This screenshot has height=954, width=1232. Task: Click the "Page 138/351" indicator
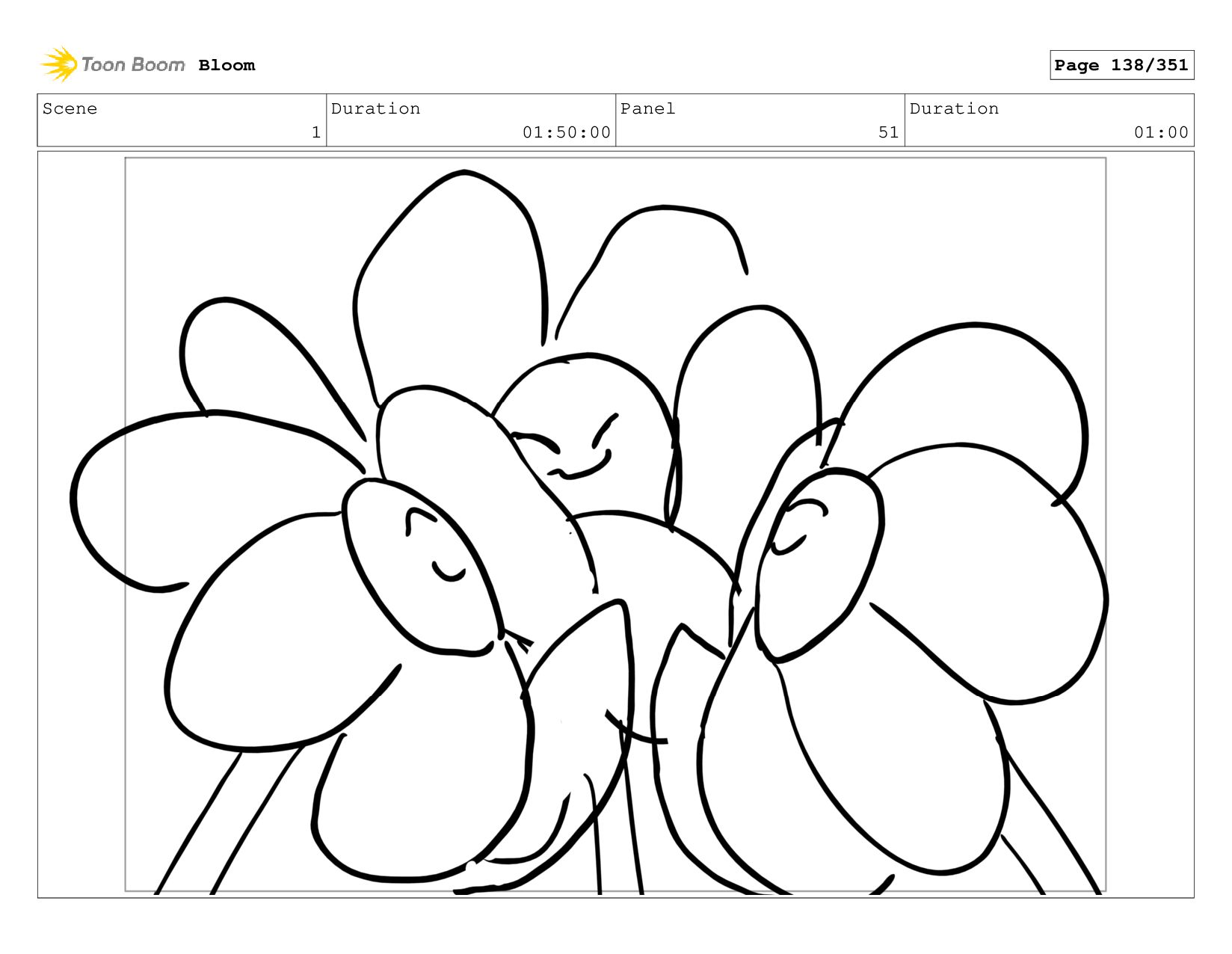(1121, 65)
